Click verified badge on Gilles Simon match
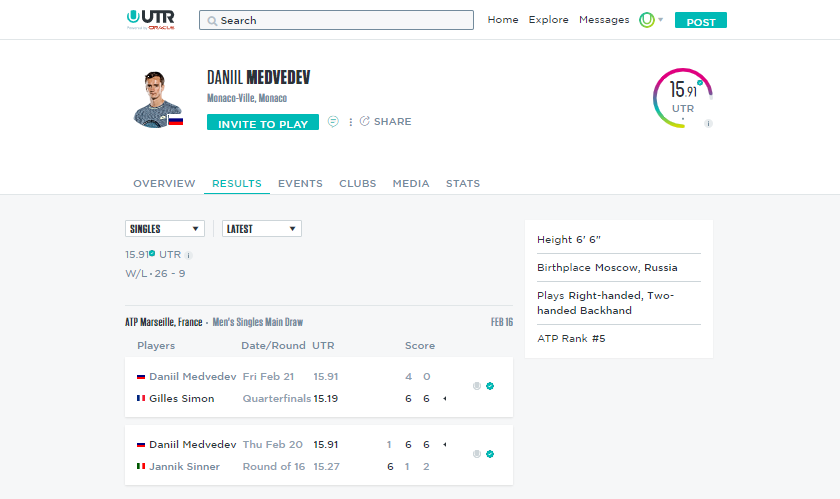 [x=490, y=386]
